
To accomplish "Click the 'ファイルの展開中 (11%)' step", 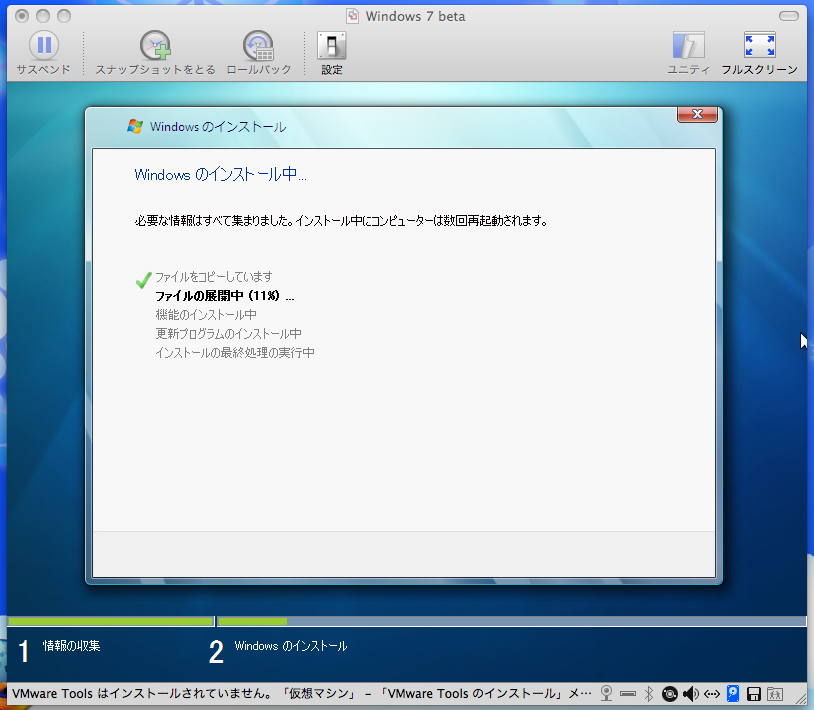I will [225, 296].
